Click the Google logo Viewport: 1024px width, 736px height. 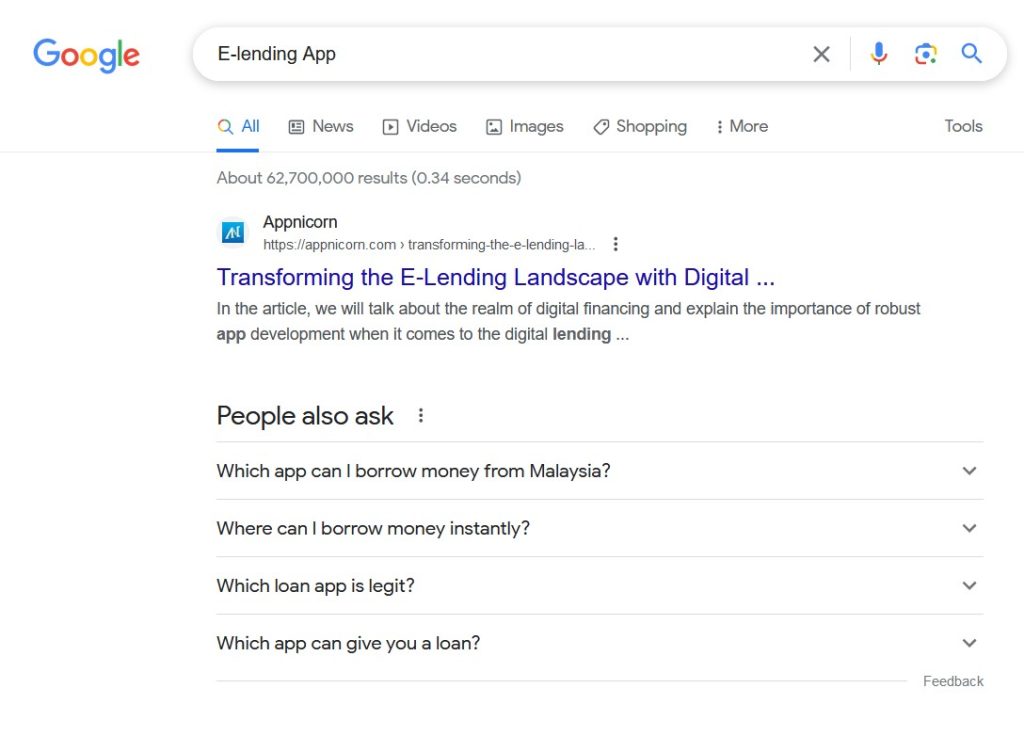point(86,54)
